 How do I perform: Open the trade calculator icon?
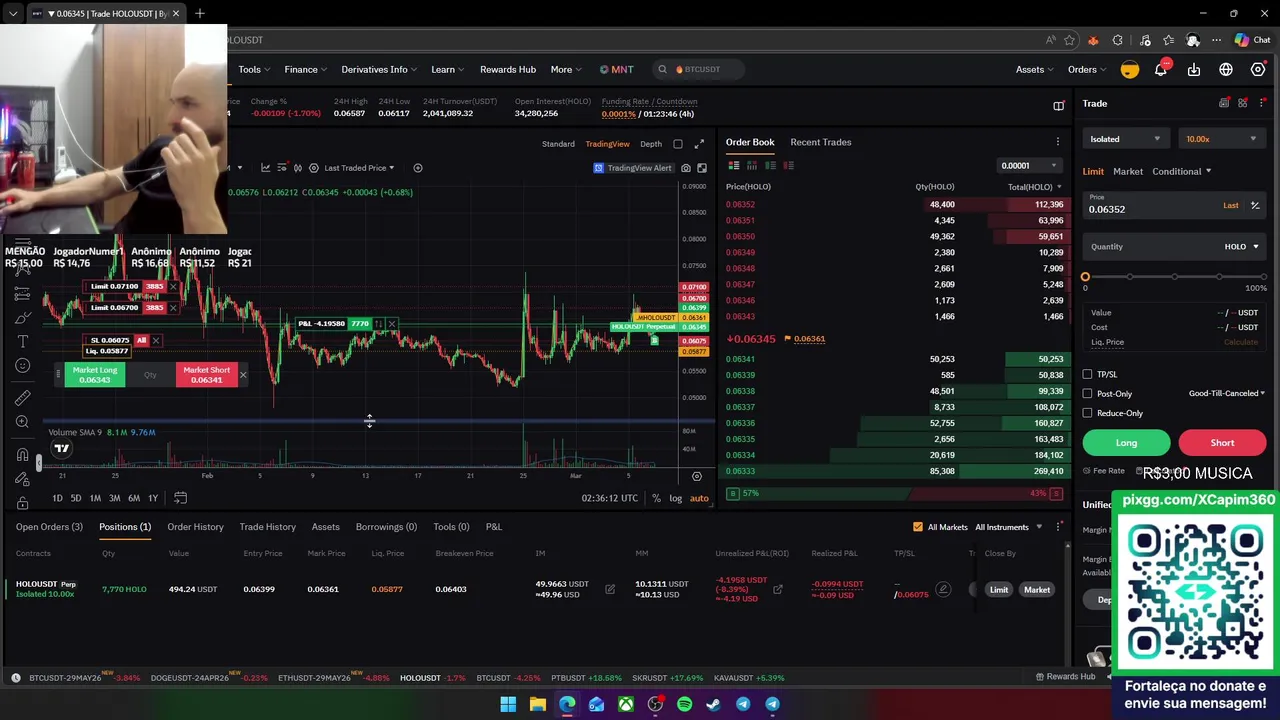(1224, 103)
